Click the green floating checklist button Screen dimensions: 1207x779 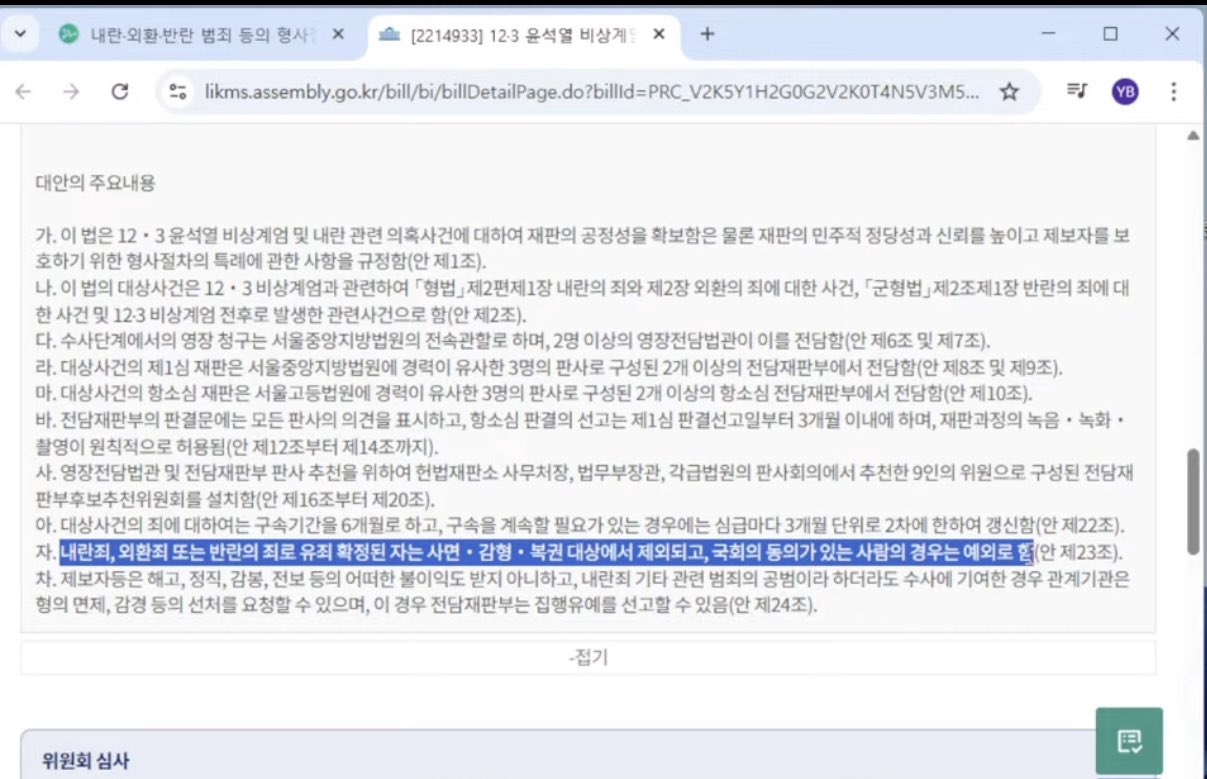click(x=1129, y=741)
